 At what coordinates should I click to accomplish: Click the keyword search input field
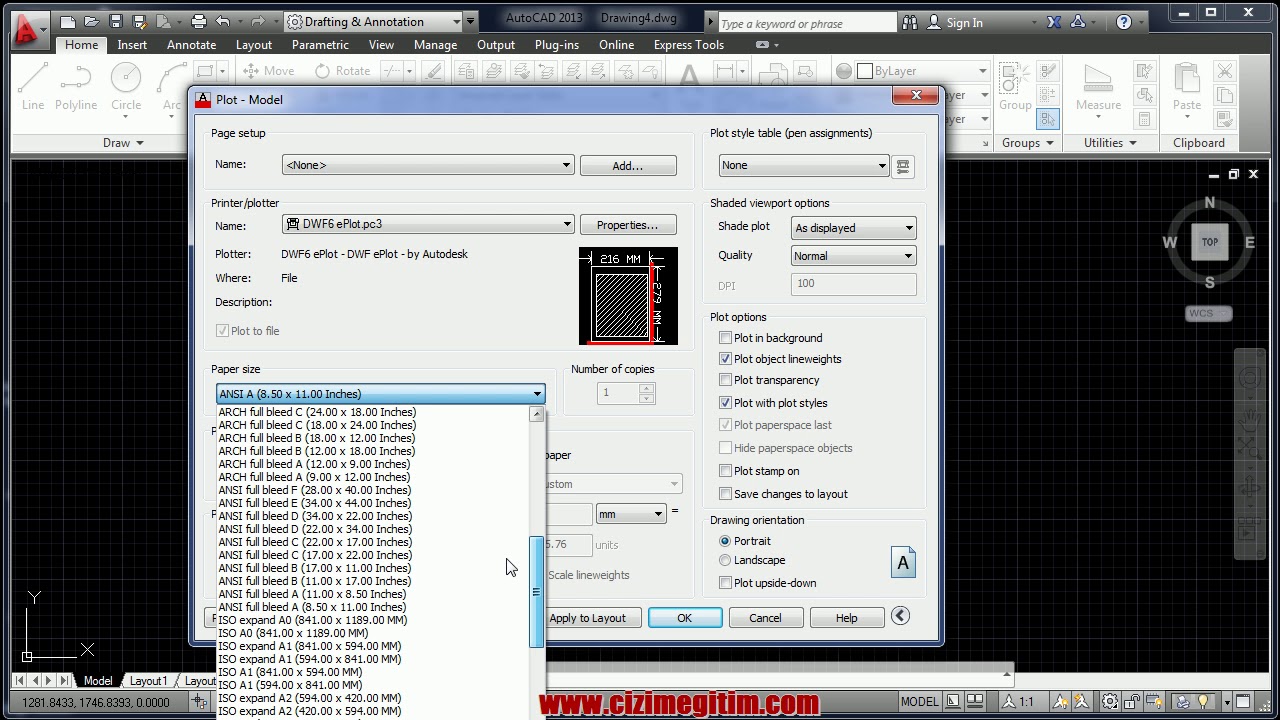click(x=807, y=23)
